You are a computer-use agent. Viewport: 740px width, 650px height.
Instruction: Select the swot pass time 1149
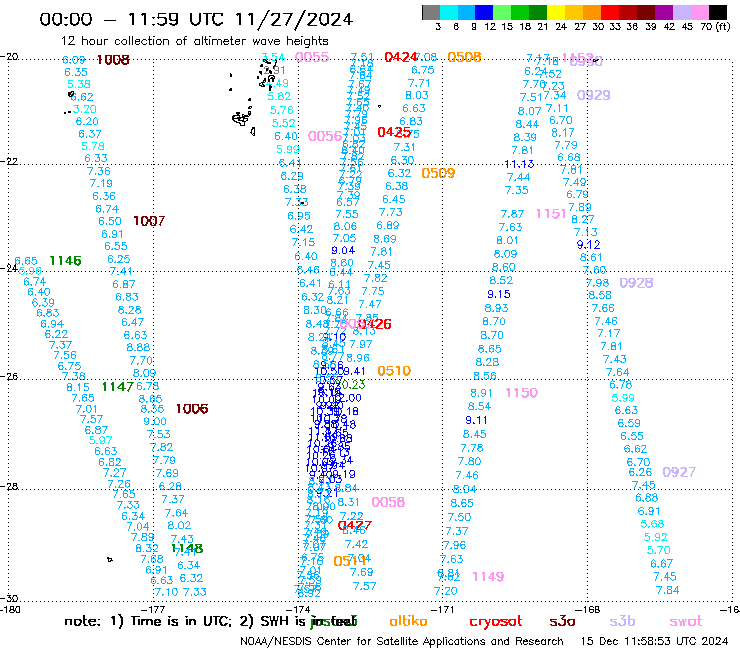coord(488,577)
